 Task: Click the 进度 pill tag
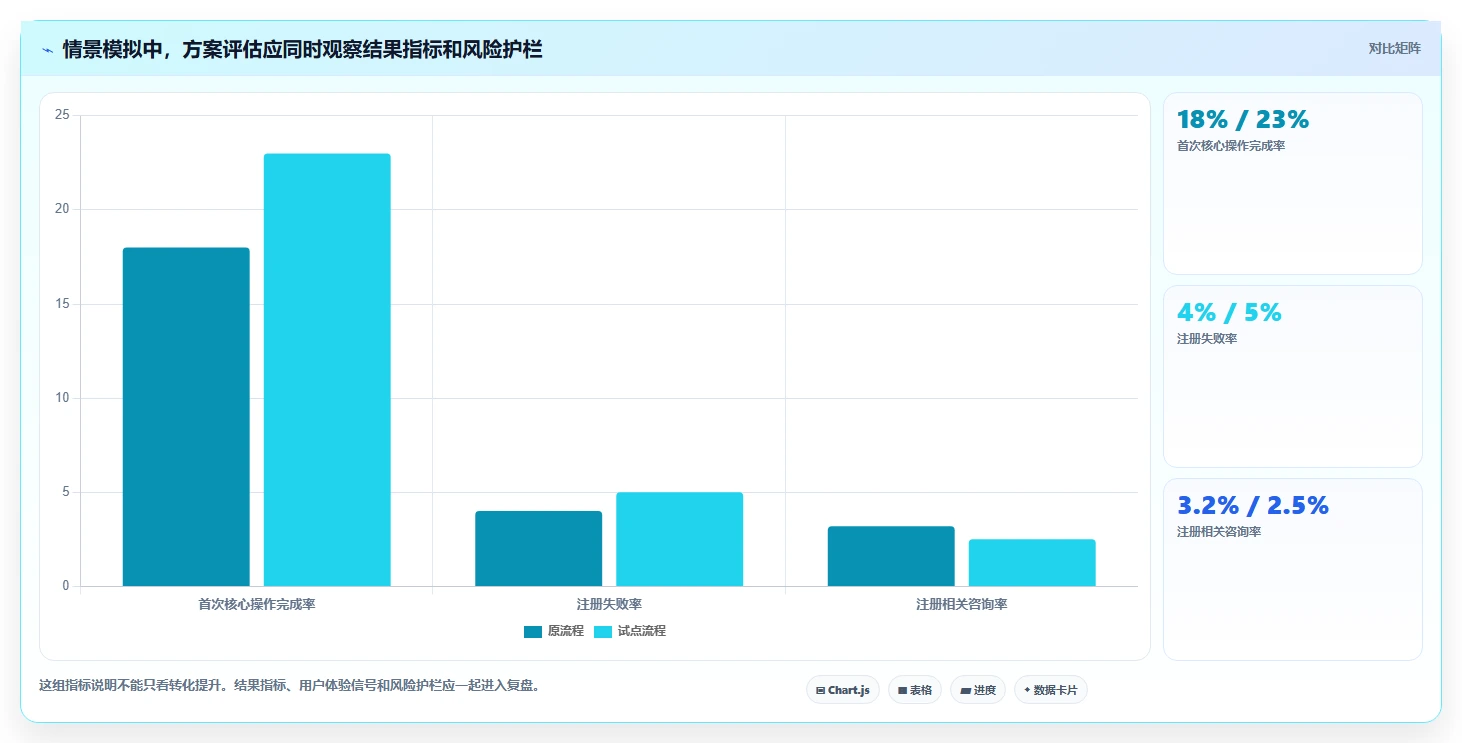(977, 690)
